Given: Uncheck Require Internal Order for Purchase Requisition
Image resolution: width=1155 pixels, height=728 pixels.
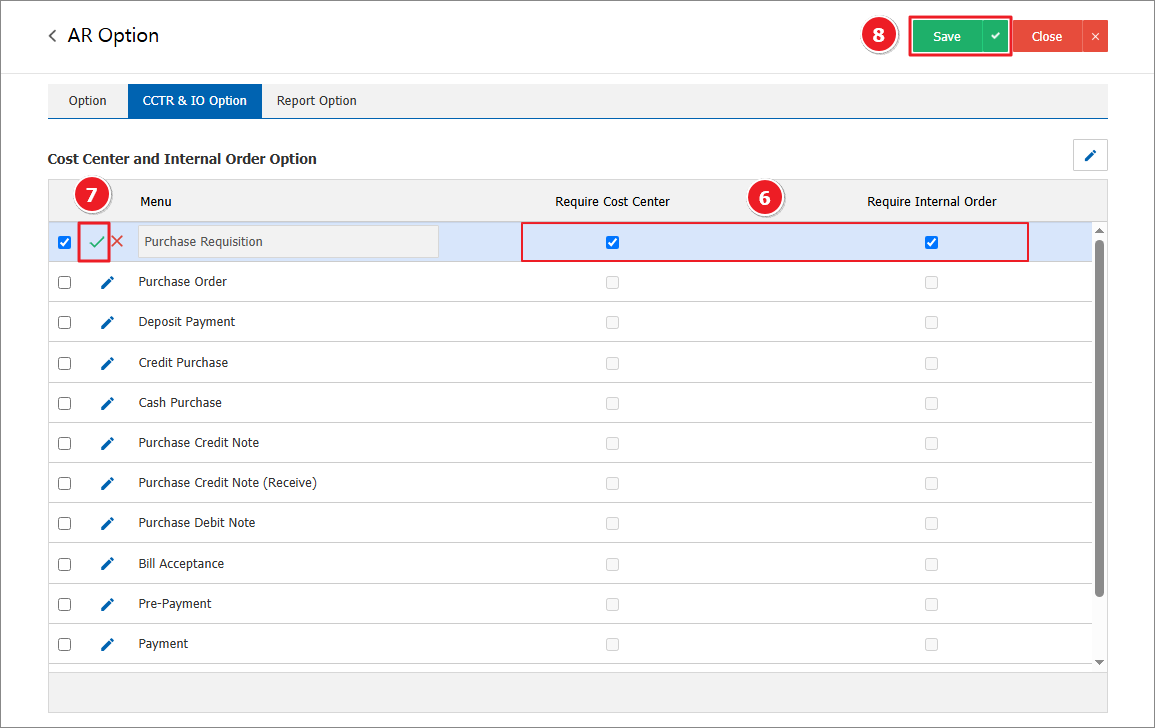Looking at the screenshot, I should pos(931,242).
